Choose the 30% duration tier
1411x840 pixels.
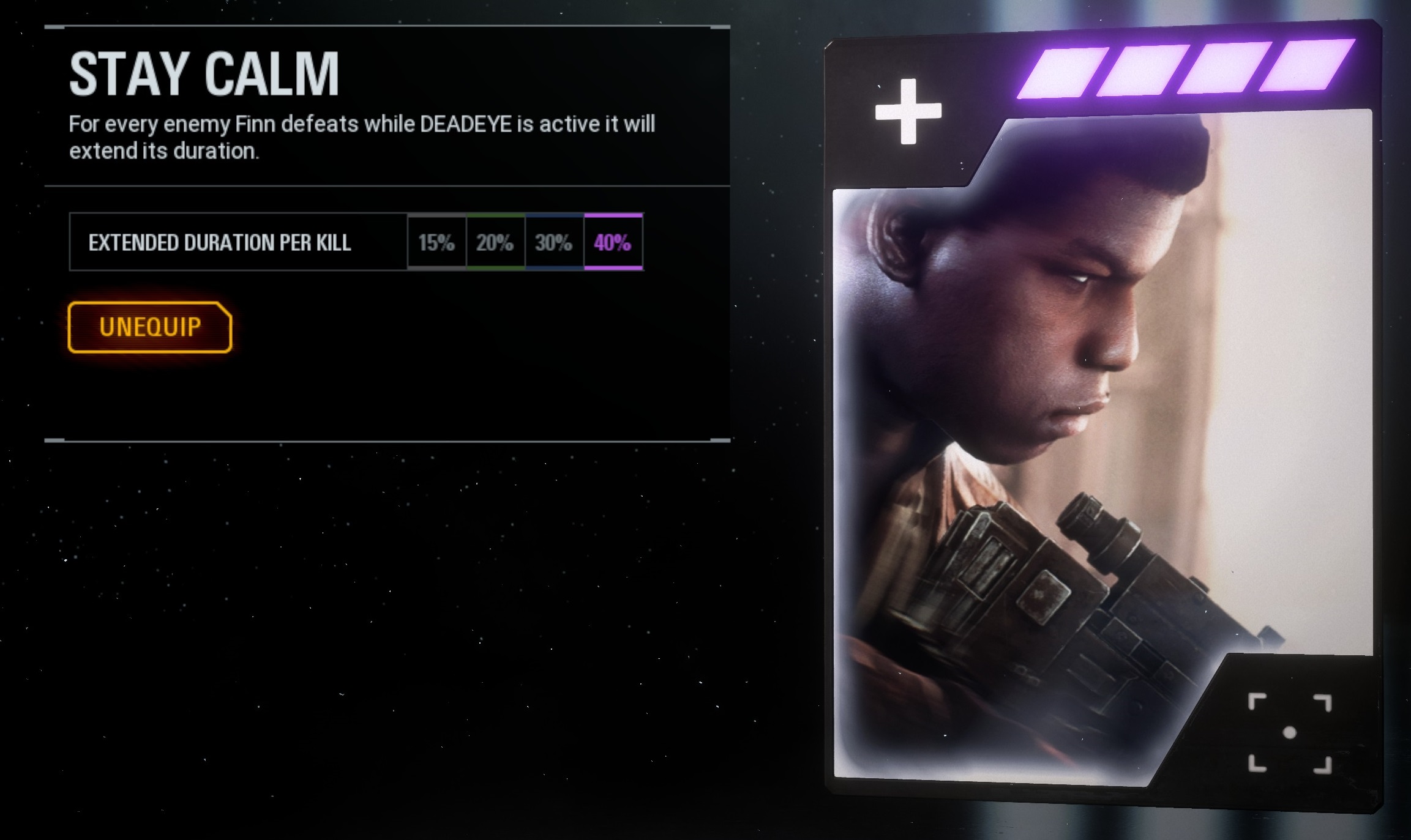tap(554, 242)
